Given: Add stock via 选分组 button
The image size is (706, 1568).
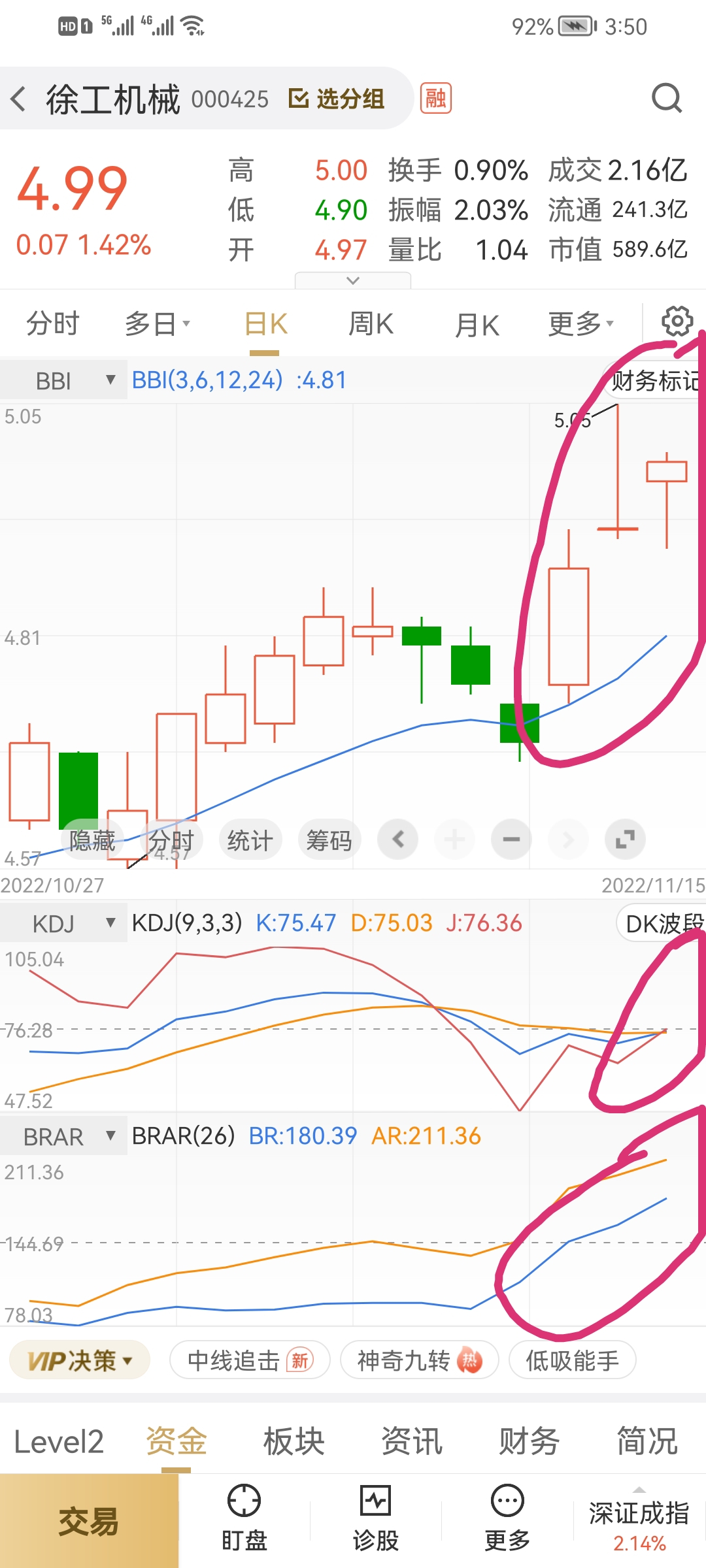Looking at the screenshot, I should coord(337,99).
